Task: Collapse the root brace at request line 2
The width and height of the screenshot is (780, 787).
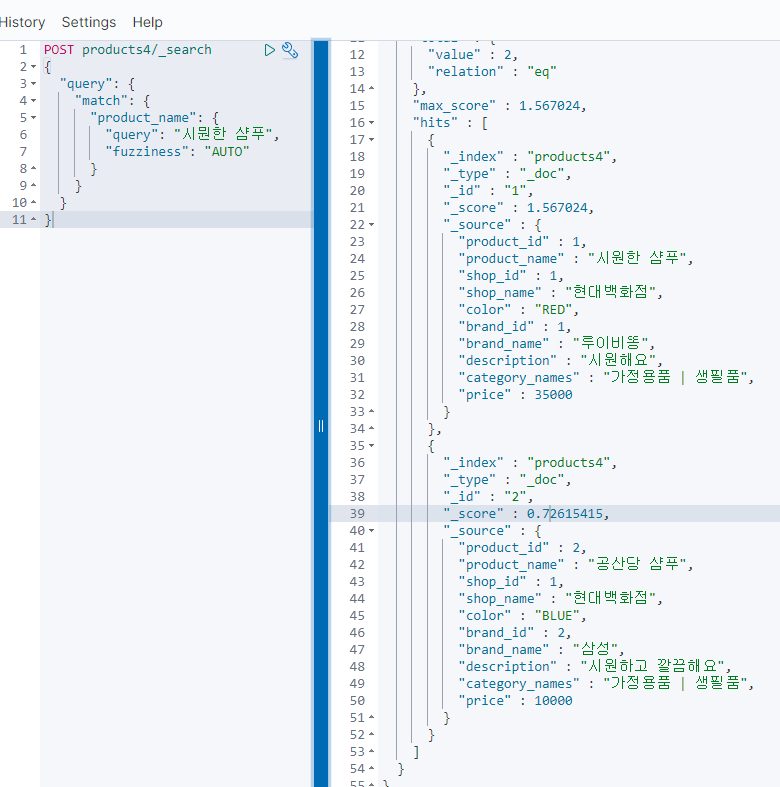Action: point(35,67)
